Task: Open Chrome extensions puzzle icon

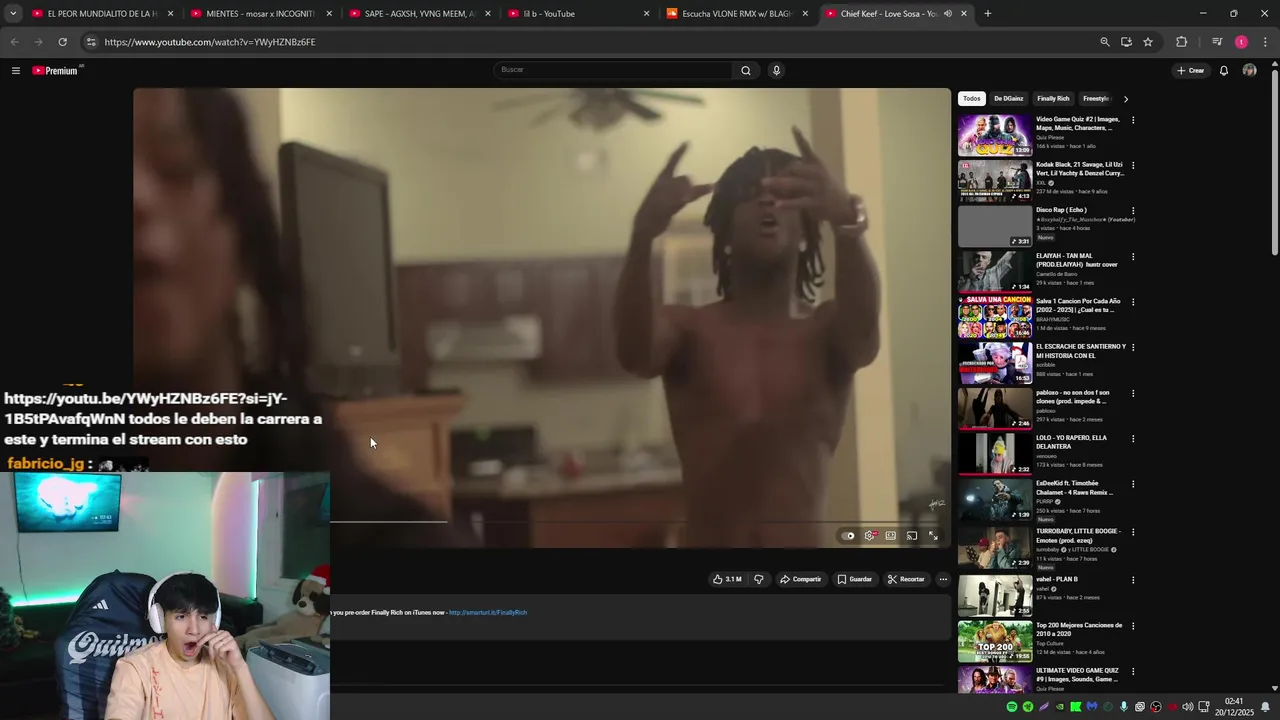Action: tap(1181, 42)
